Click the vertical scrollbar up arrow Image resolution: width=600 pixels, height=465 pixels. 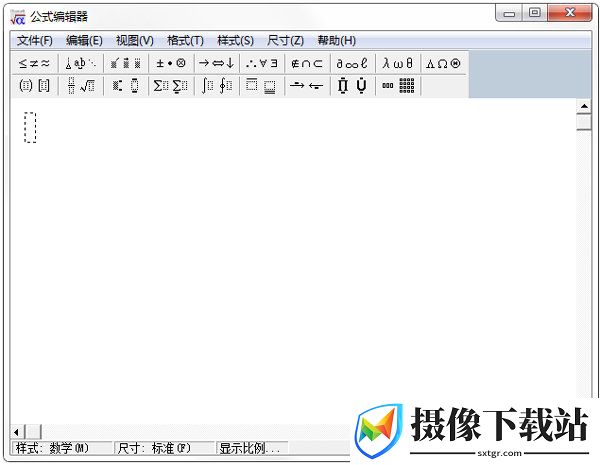(584, 106)
